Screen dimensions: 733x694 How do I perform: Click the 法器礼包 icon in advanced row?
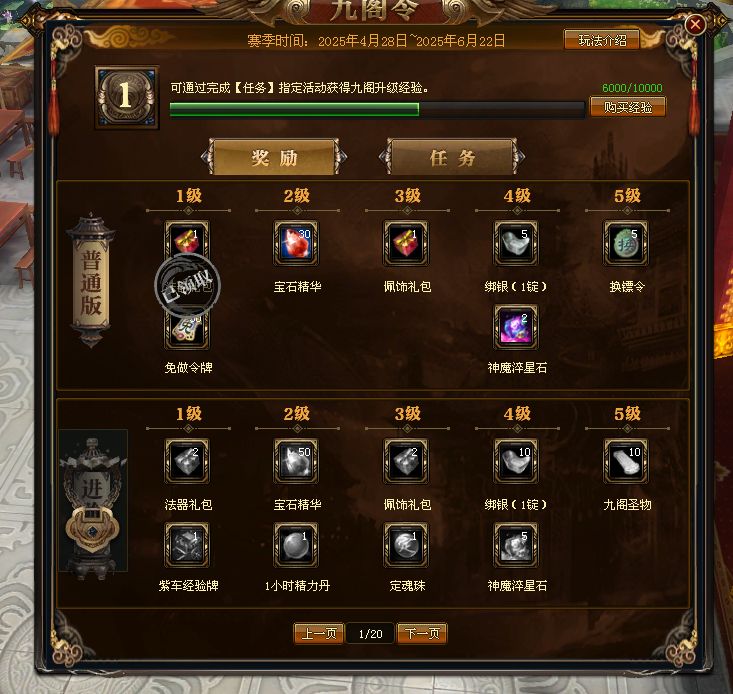click(187, 461)
